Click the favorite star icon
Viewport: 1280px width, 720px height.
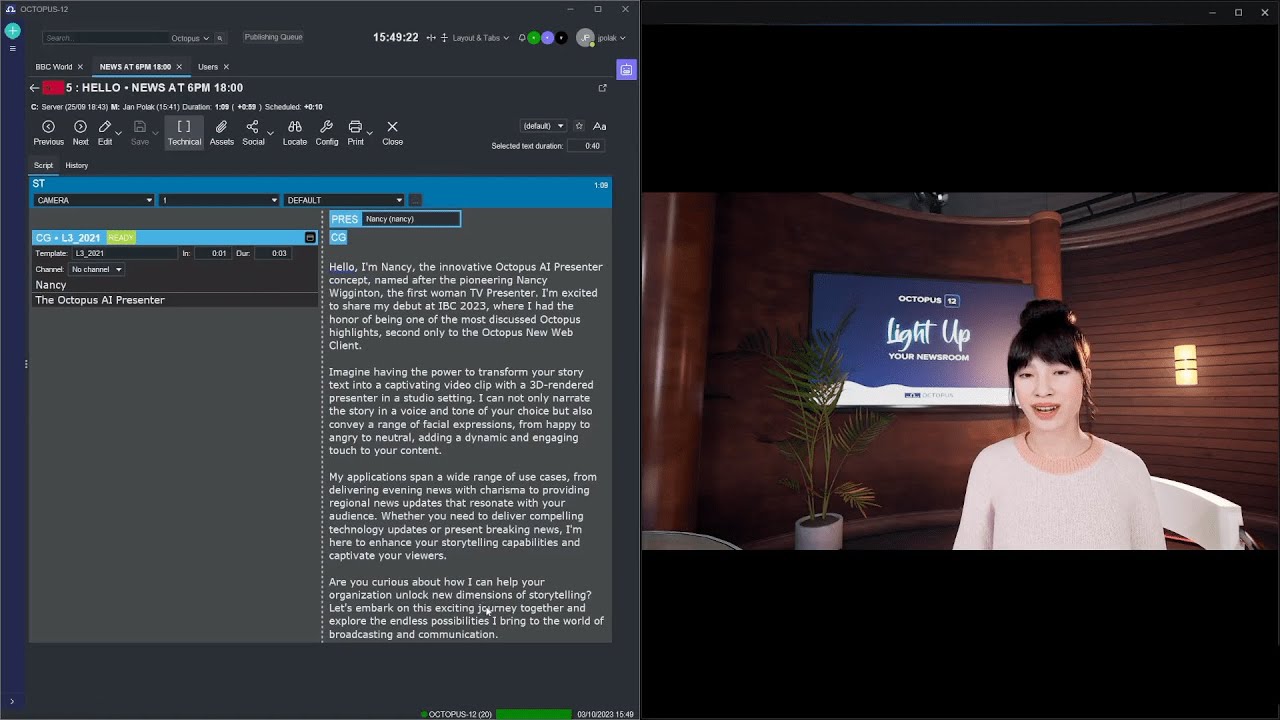(x=579, y=126)
